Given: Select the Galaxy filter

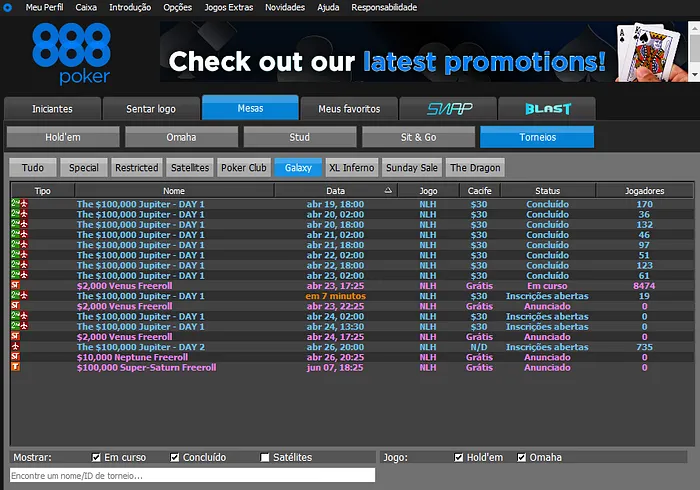Looking at the screenshot, I should tap(298, 167).
